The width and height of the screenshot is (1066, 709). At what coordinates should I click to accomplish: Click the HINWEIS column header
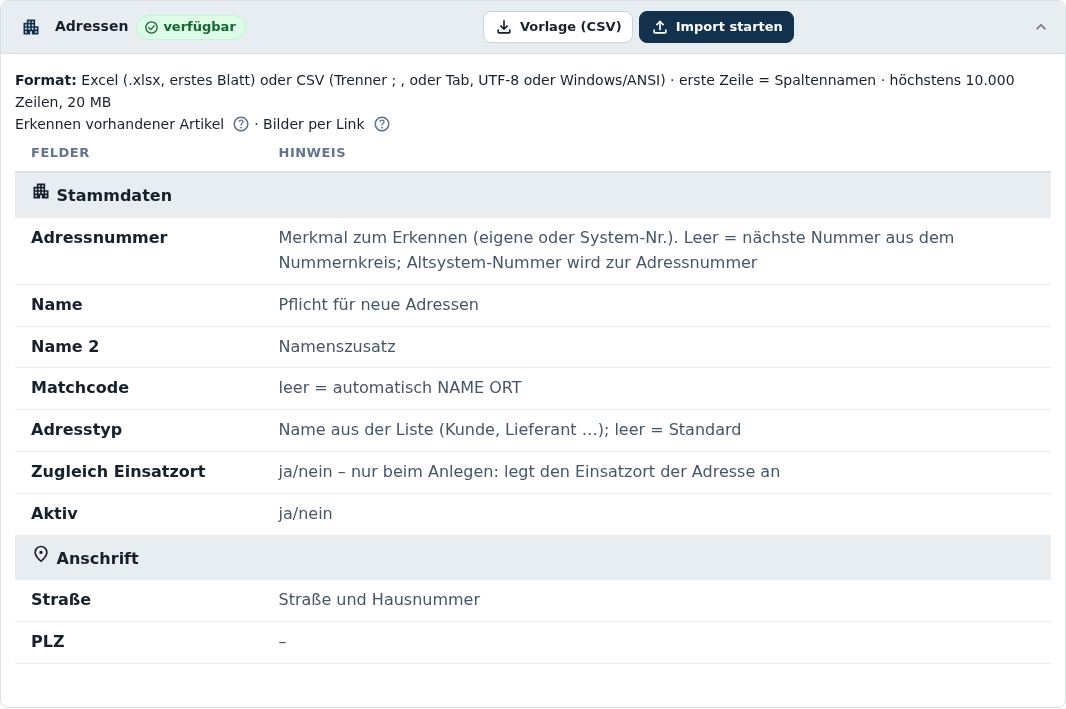(312, 153)
